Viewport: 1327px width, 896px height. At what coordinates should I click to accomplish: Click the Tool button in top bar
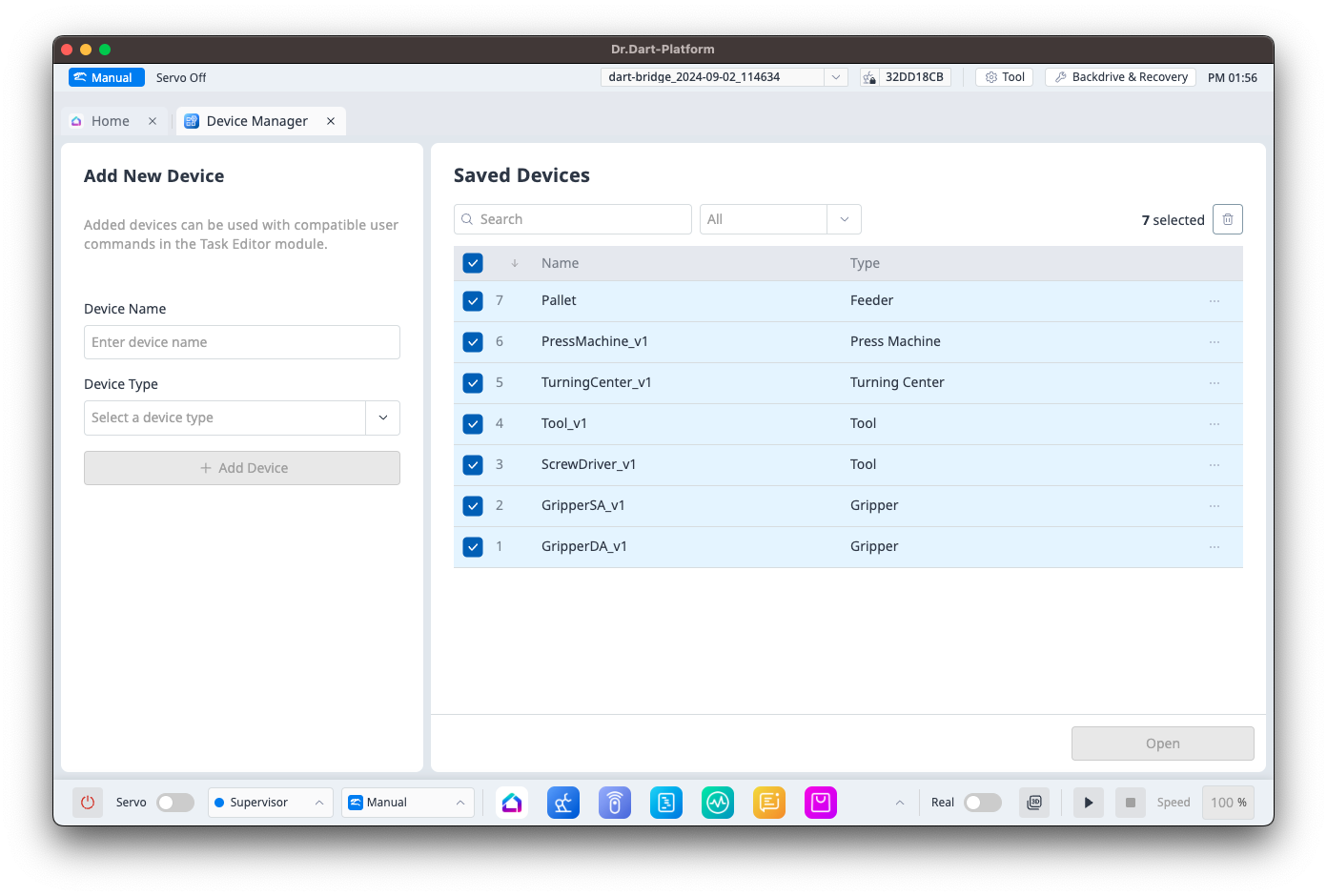pyautogui.click(x=1004, y=77)
